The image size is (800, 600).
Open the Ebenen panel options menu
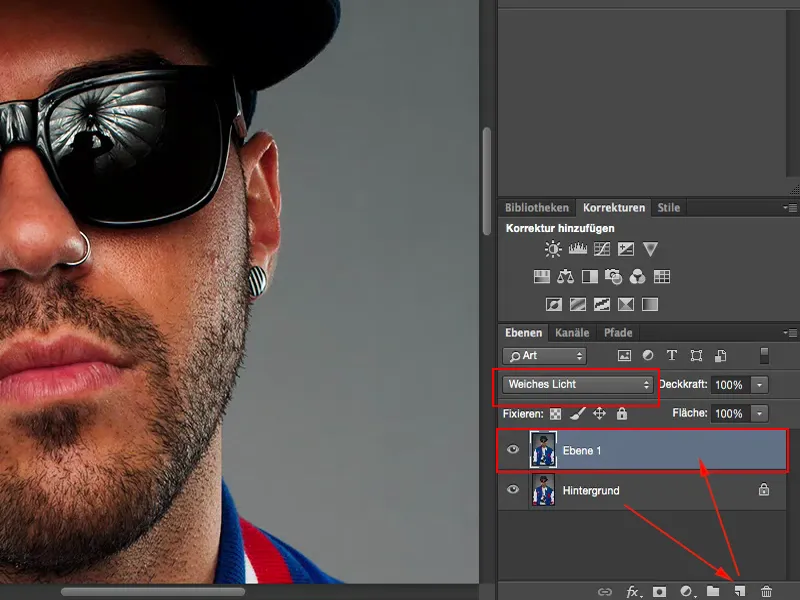tap(790, 333)
